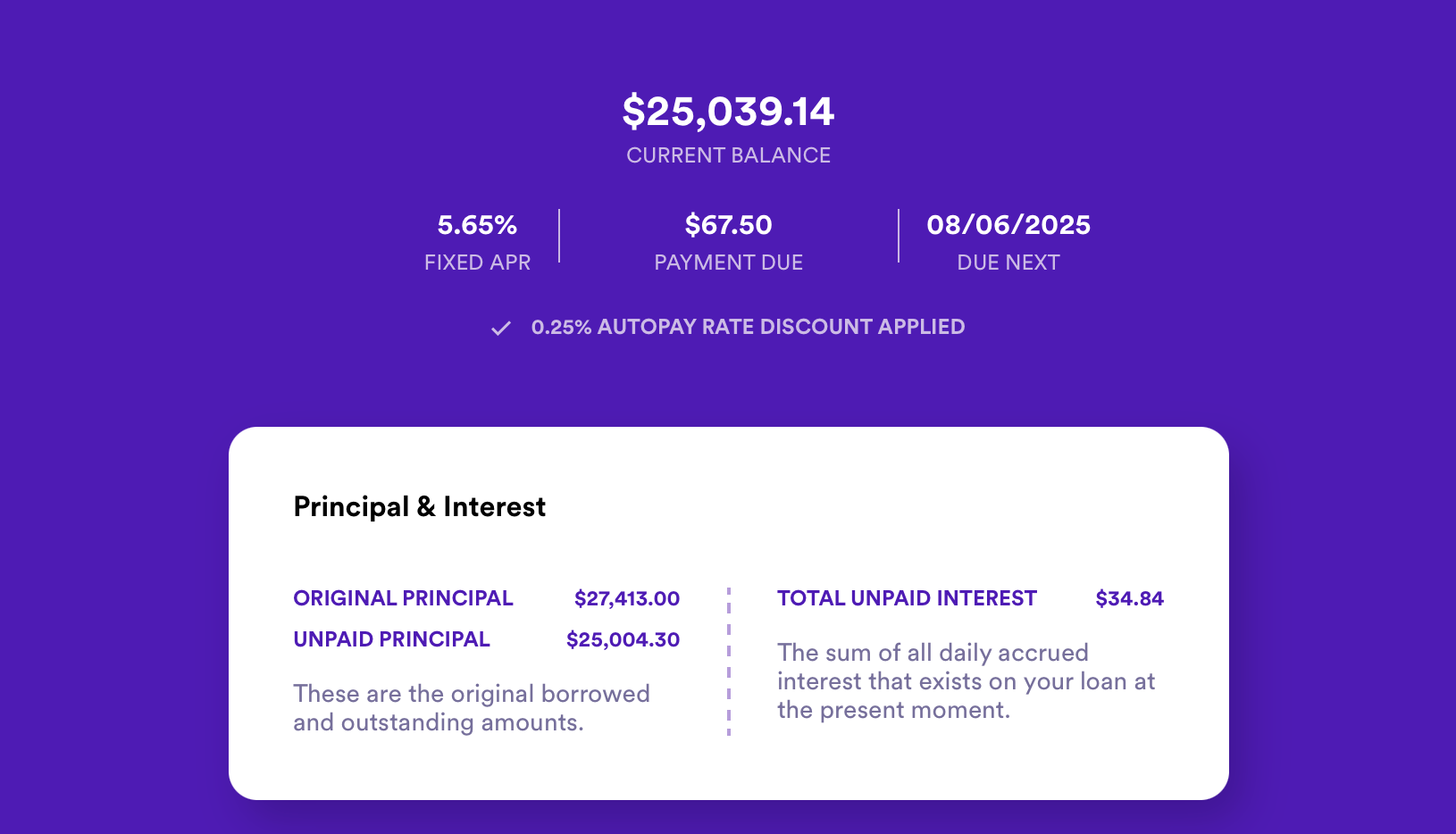Click the $27,413.00 original principal value
The image size is (1456, 834).
[627, 598]
